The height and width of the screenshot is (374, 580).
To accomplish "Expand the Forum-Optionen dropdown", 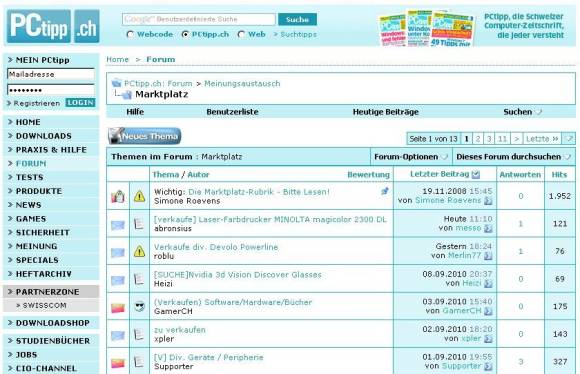I will coord(411,157).
